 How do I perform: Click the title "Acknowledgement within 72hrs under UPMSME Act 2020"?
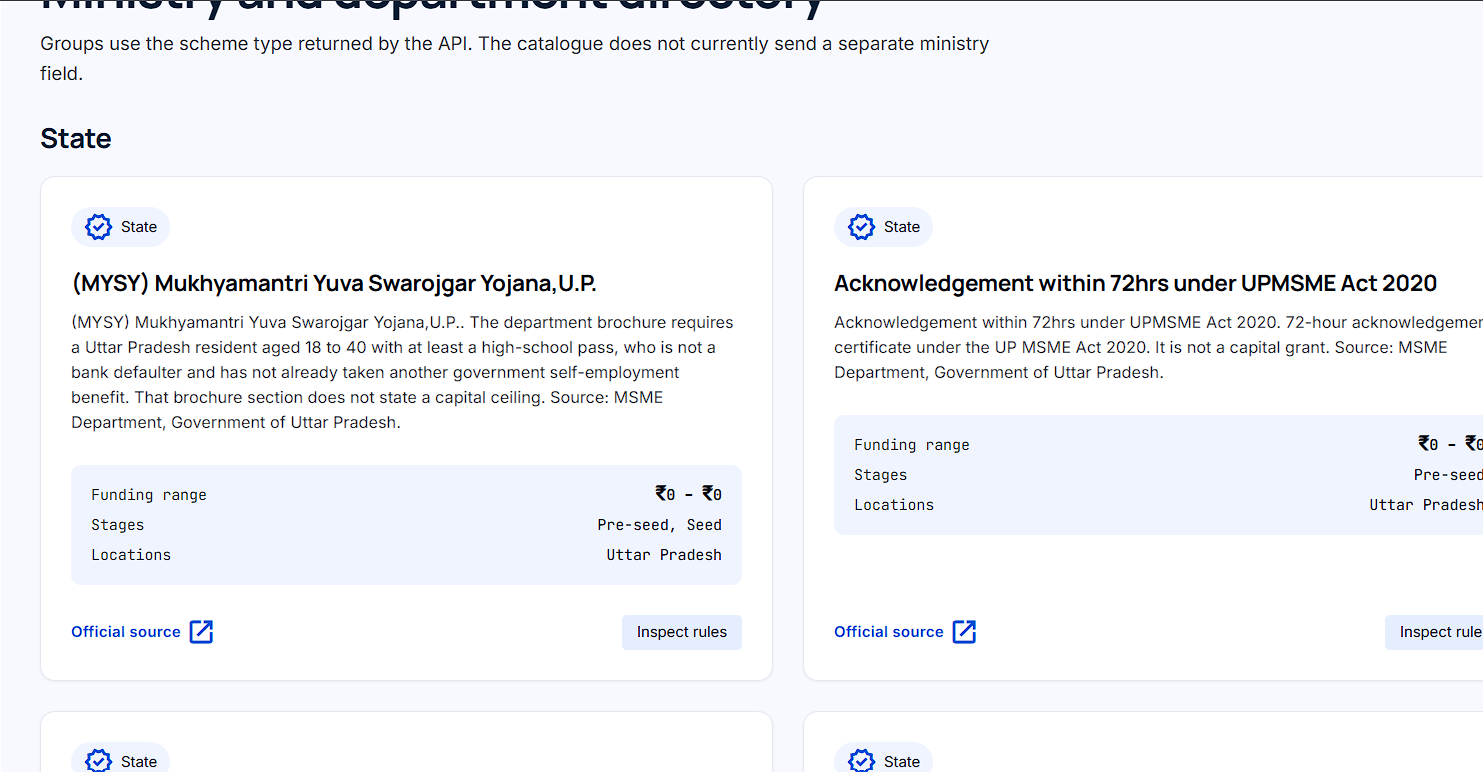(x=1135, y=284)
